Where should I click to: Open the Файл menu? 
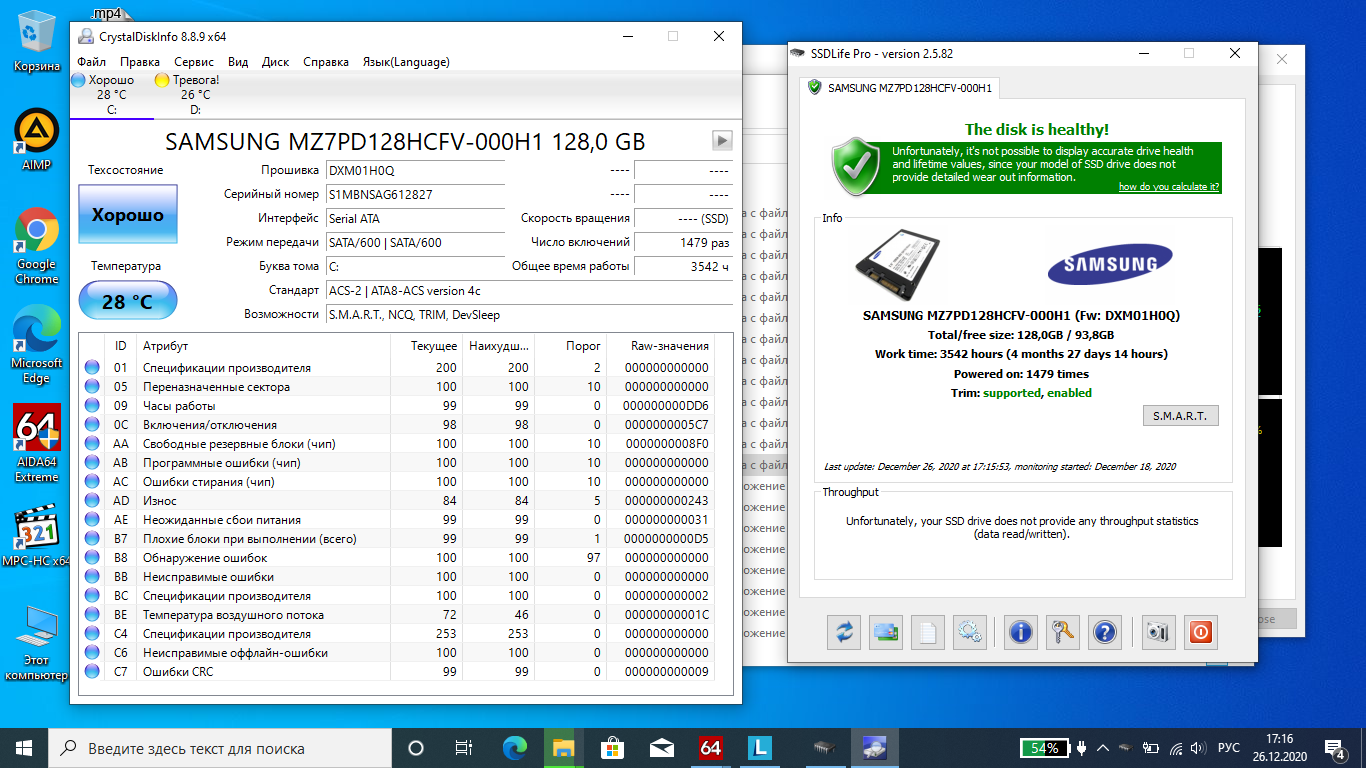coord(92,62)
